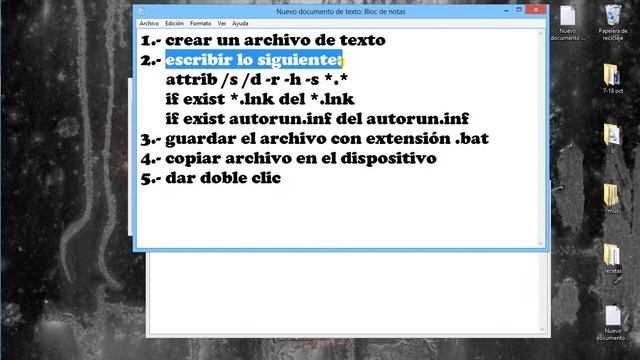
Task: Click the line 'dar doble clic'
Action: (223, 178)
